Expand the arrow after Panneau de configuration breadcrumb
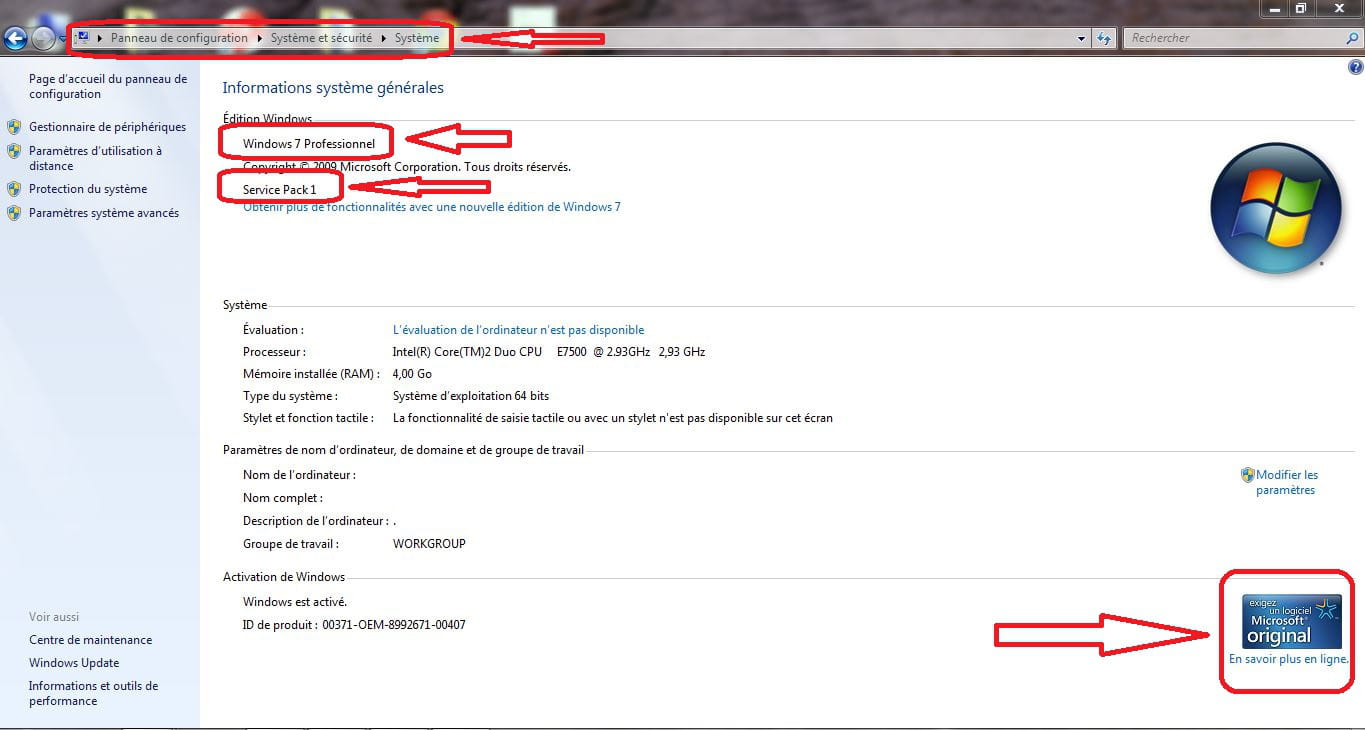This screenshot has width=1365, height=730. click(260, 38)
